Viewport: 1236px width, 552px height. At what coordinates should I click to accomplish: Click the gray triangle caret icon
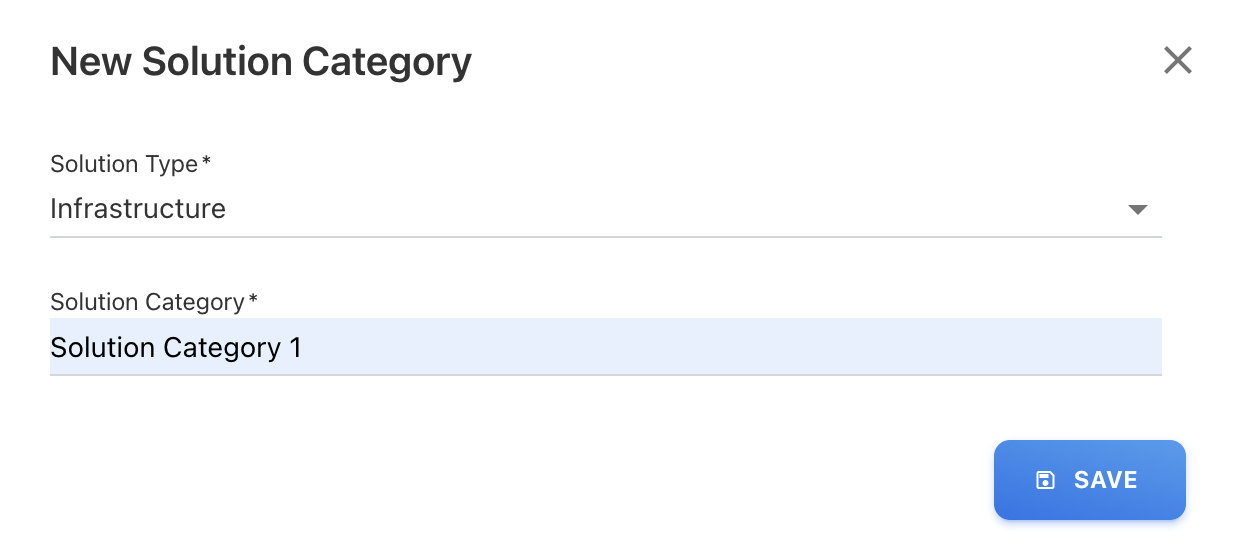[1137, 210]
